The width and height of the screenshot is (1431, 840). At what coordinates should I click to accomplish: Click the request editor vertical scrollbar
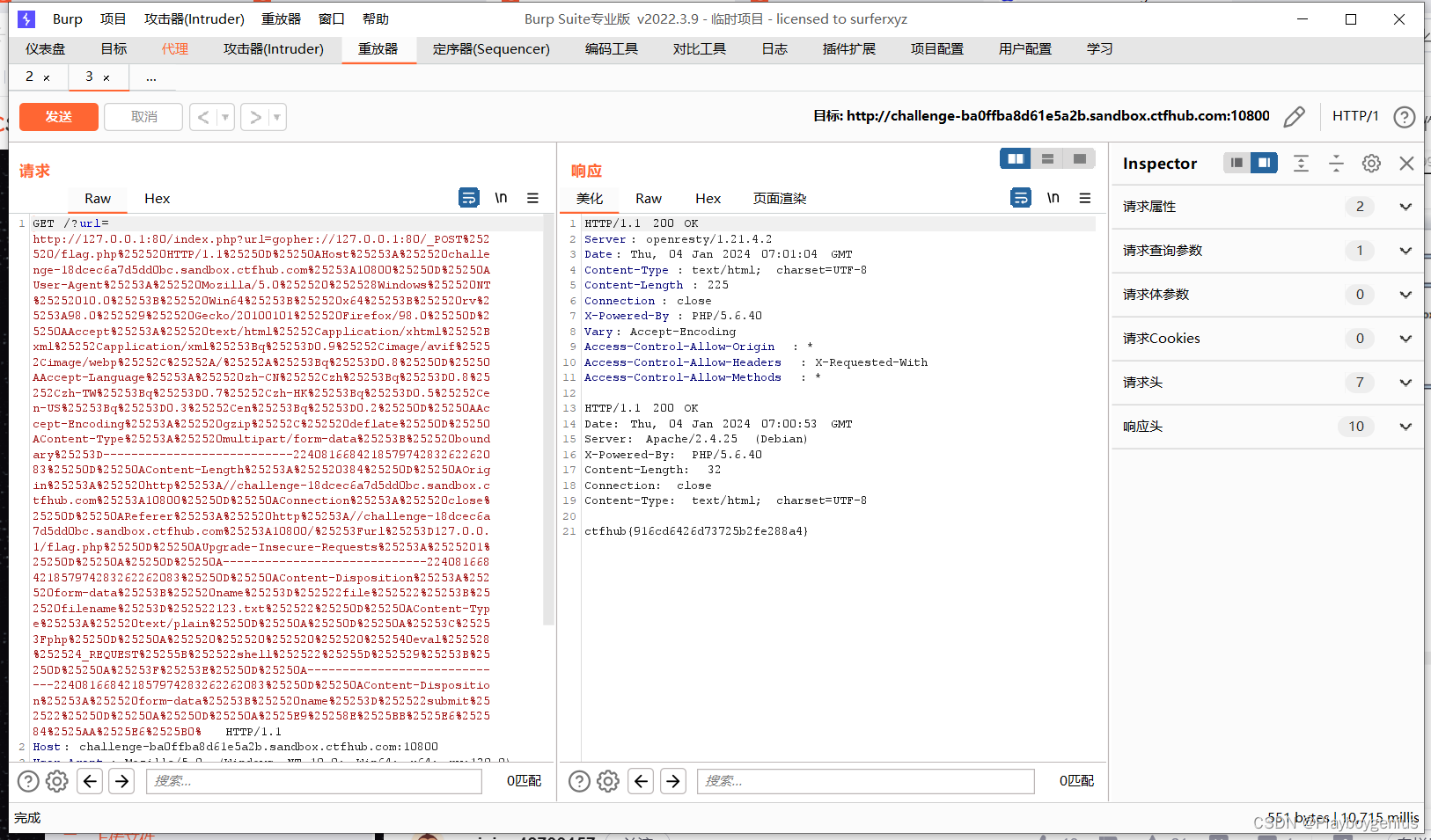click(549, 422)
